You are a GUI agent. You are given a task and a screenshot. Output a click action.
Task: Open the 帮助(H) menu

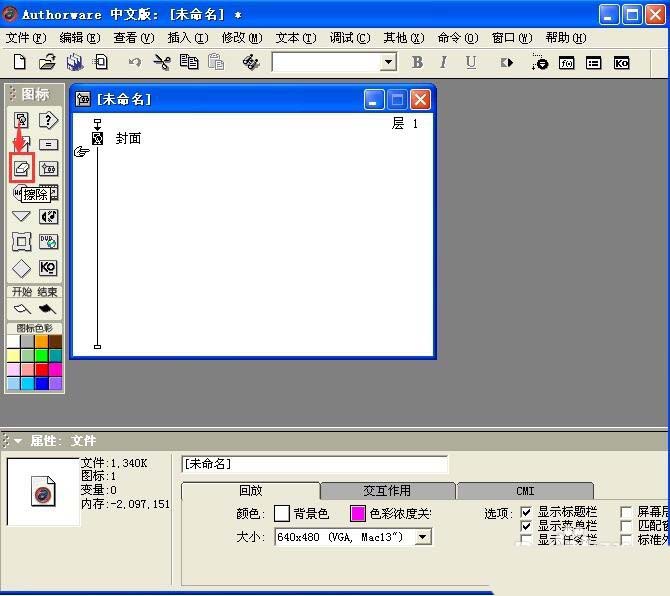pyautogui.click(x=566, y=38)
